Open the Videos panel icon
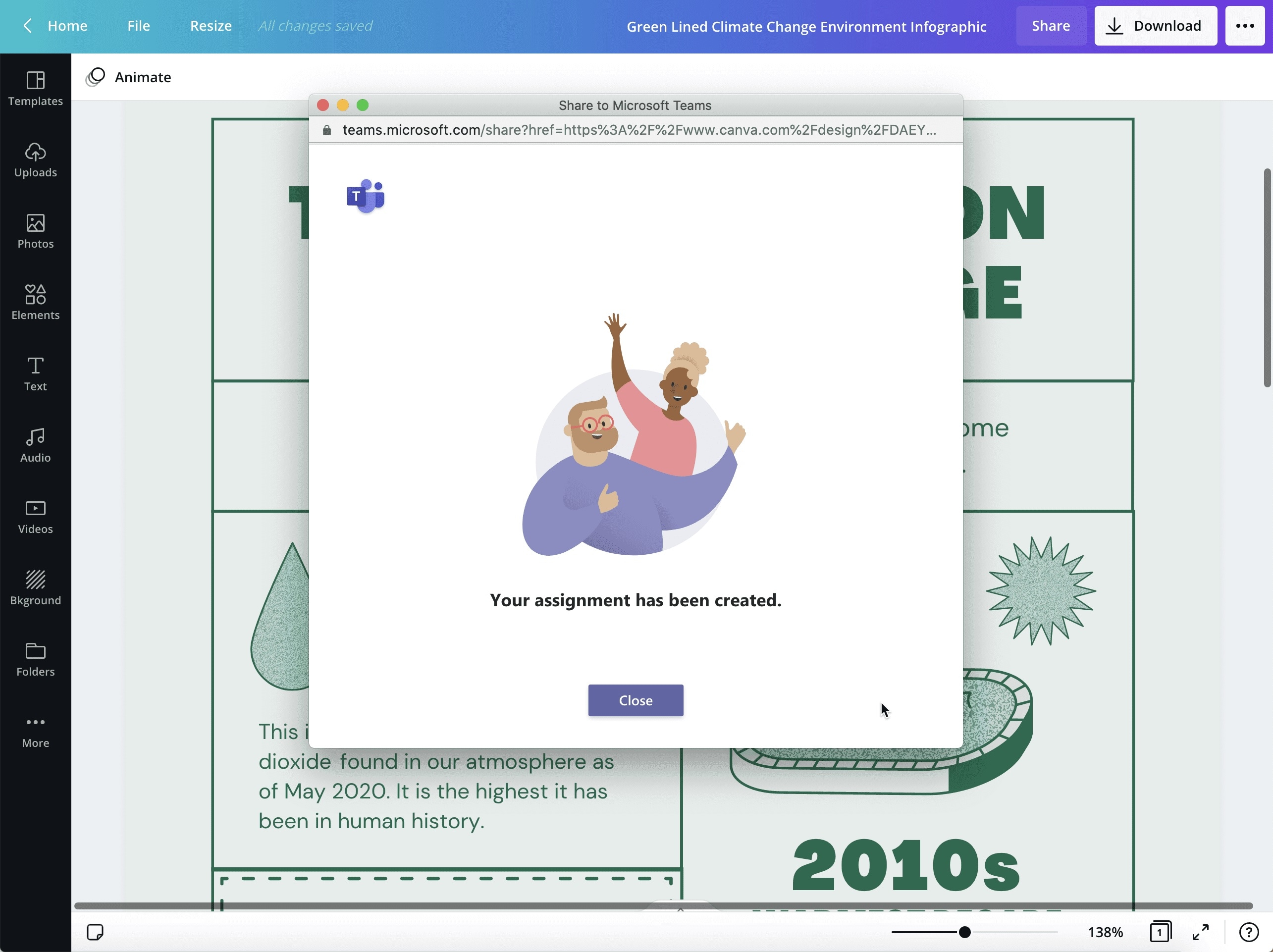The image size is (1273, 952). click(35, 509)
